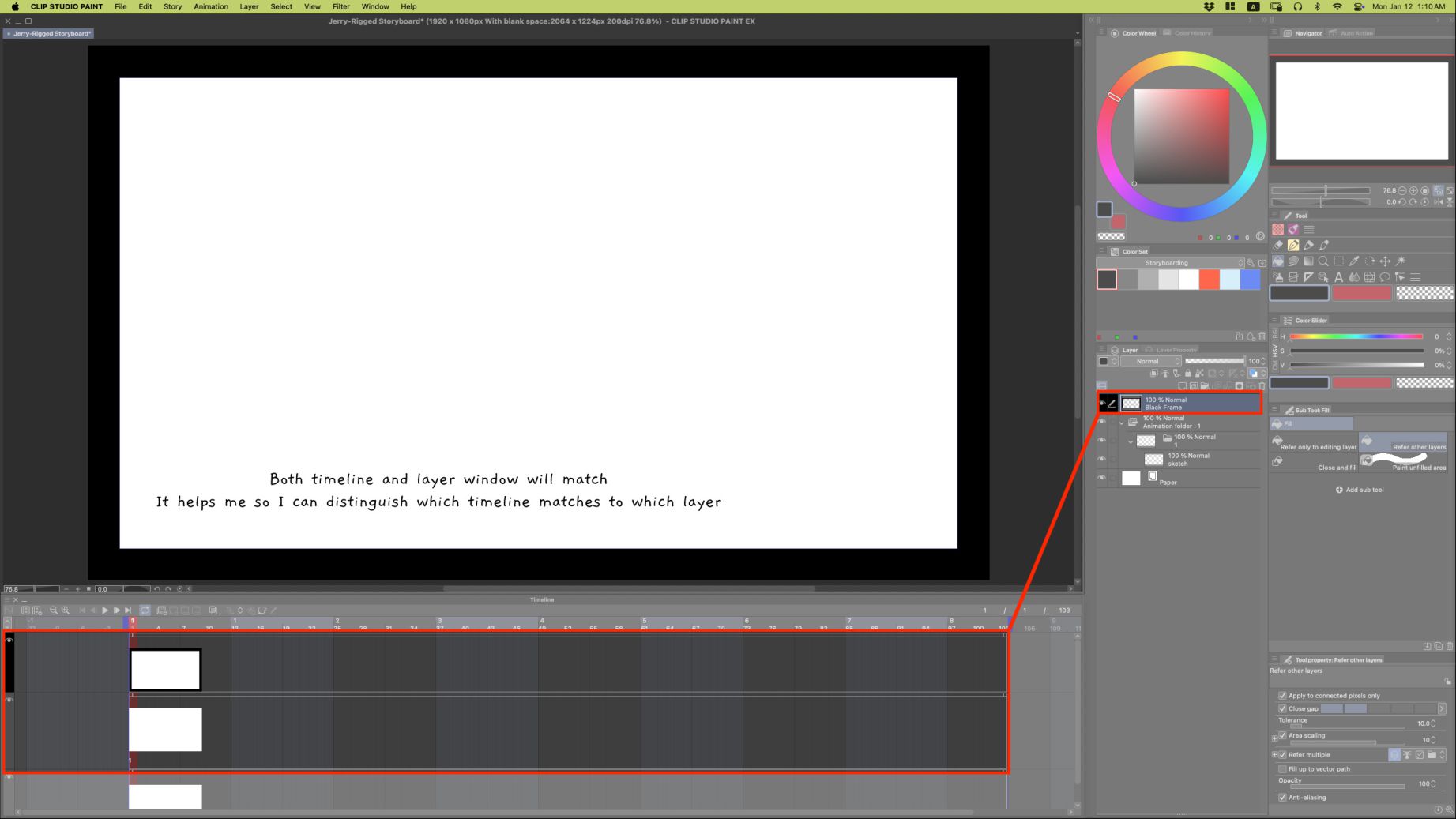Uncheck Apply to connected pixels only
This screenshot has width=1456, height=819.
(1282, 696)
